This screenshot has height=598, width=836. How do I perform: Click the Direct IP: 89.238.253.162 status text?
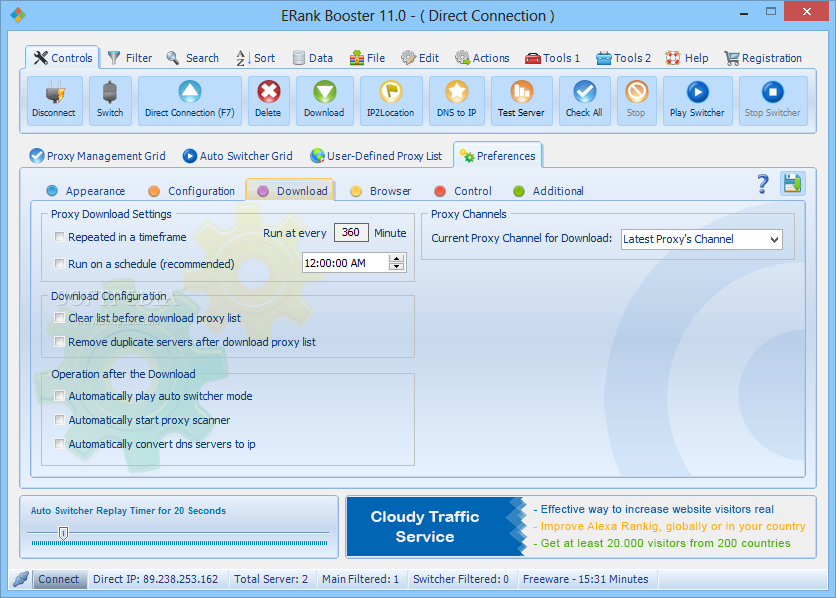point(156,579)
